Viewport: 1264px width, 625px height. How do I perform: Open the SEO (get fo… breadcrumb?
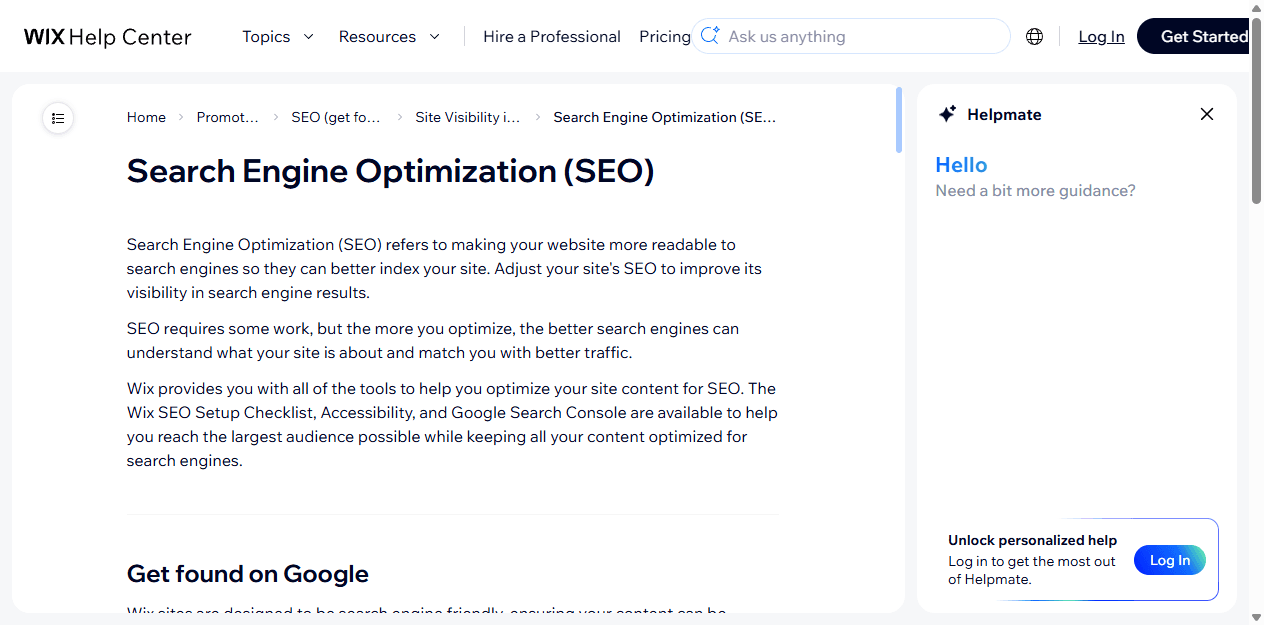(336, 117)
